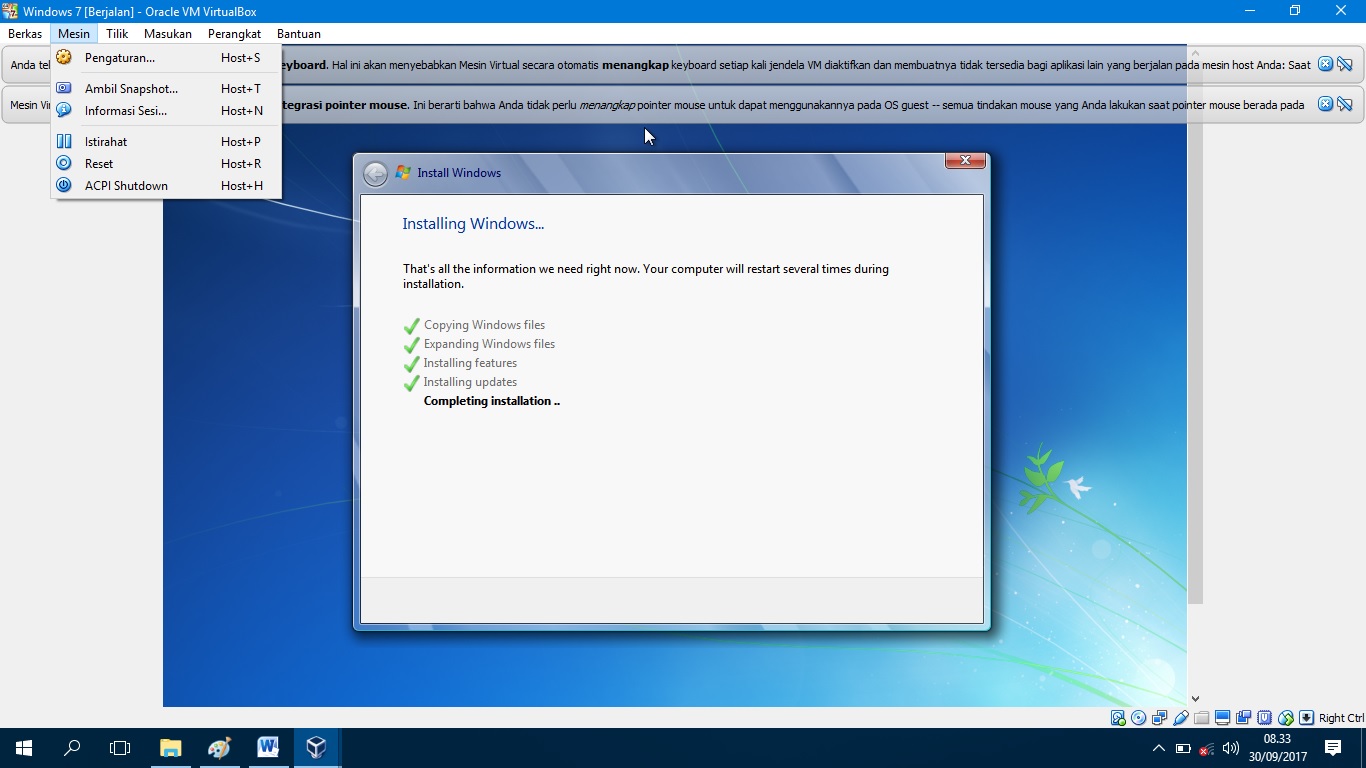Toggle Istirahat (pause) for the VM

pyautogui.click(x=166, y=142)
